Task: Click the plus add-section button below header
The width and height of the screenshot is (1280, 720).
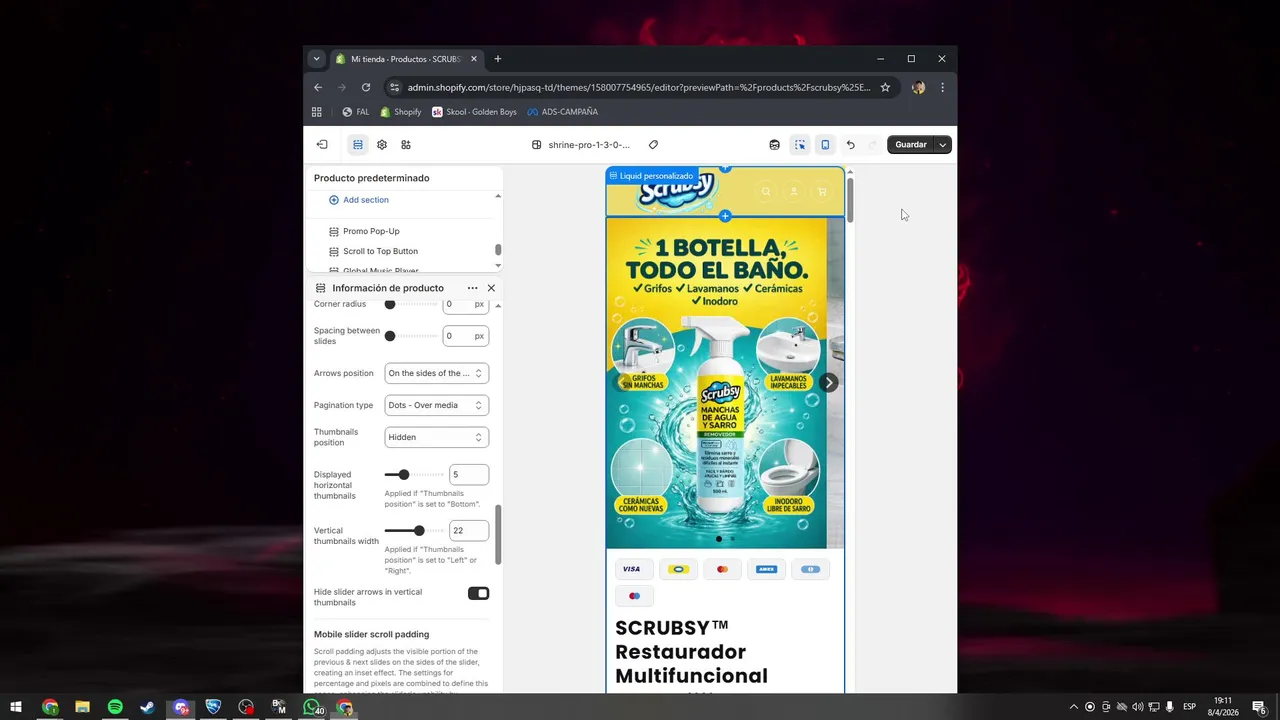Action: pyautogui.click(x=725, y=216)
